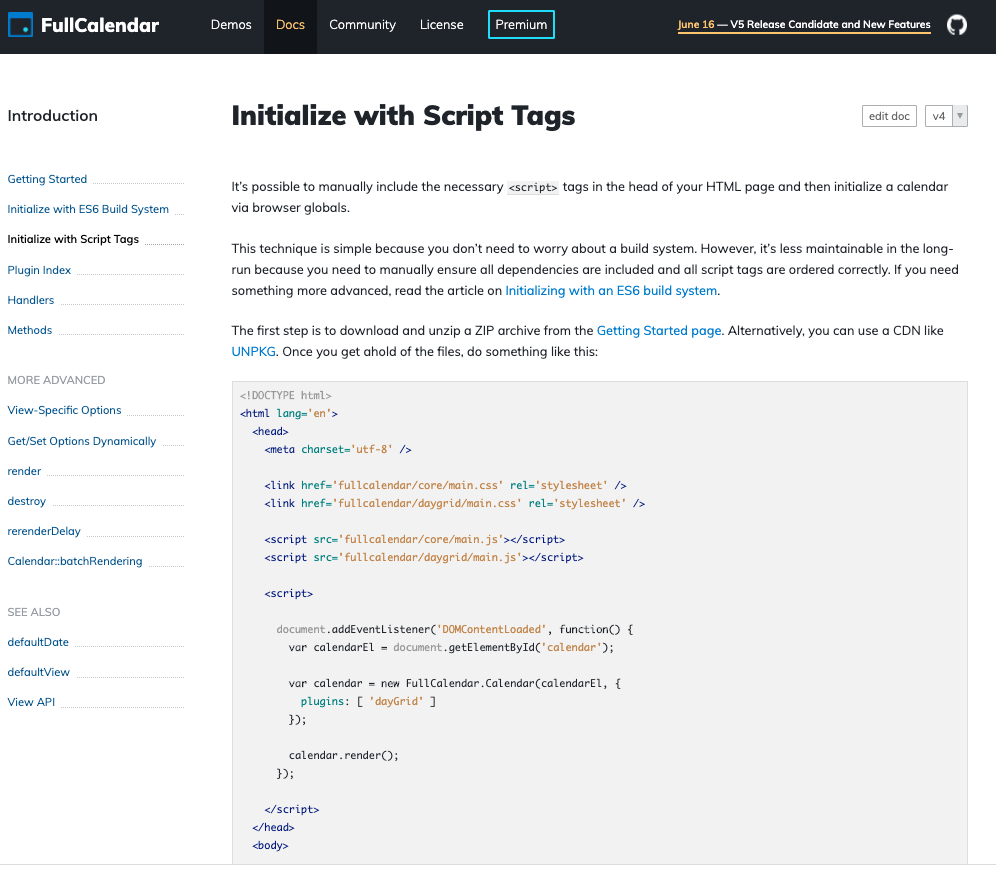Select Initialize with ES6 Build System sidebar link
The image size is (996, 874).
click(88, 209)
